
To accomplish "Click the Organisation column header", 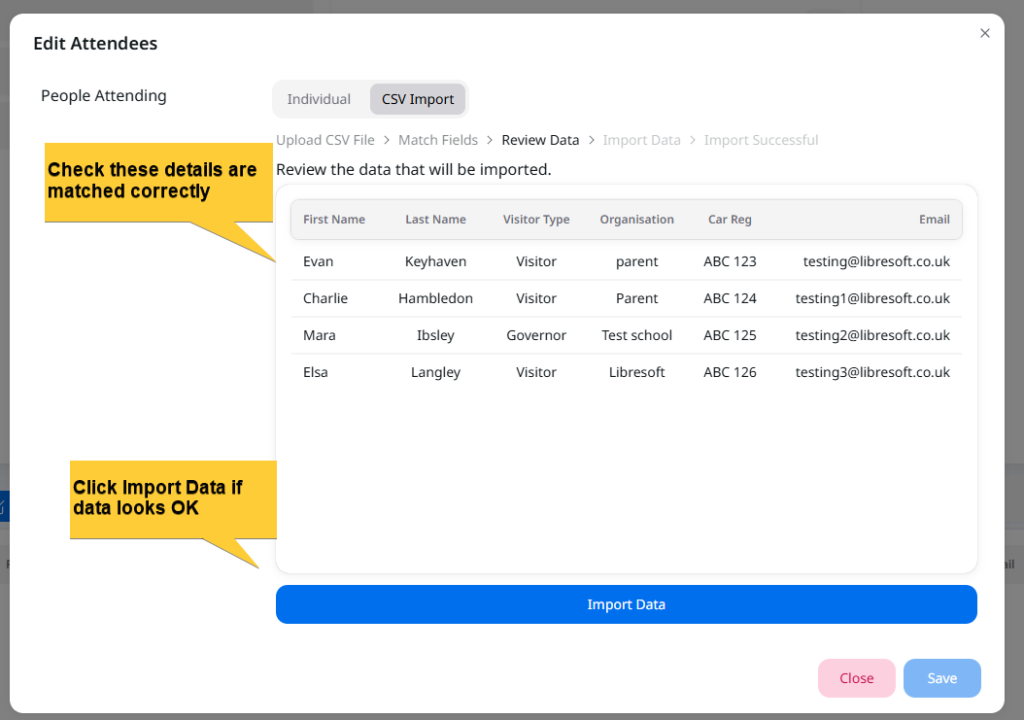I will click(x=637, y=219).
